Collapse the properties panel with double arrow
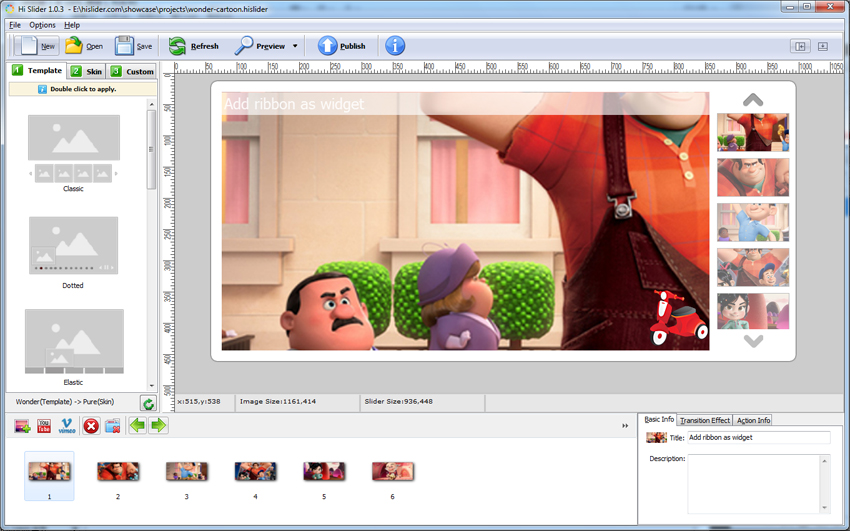 625,426
